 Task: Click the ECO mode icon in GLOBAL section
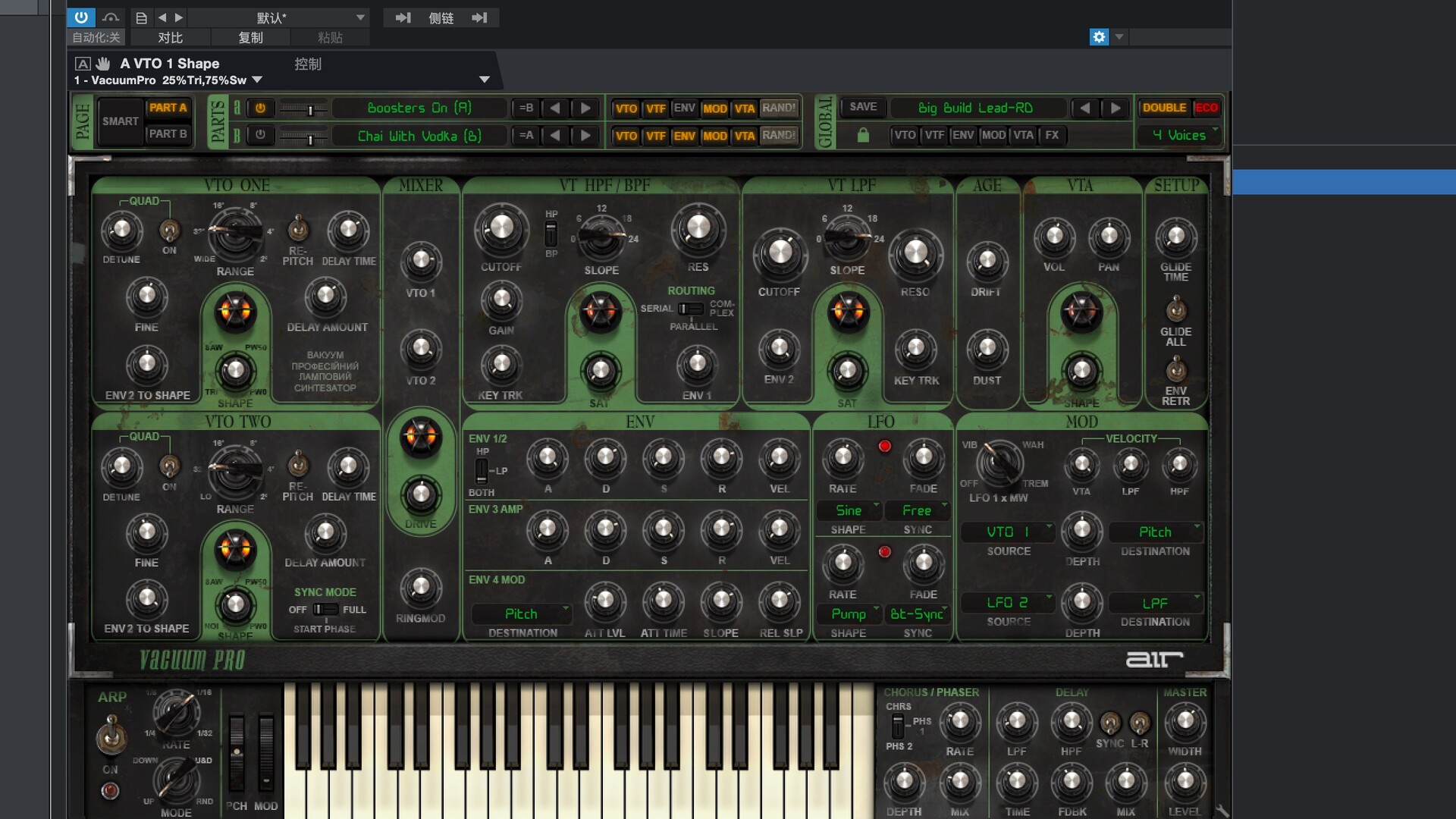click(x=1207, y=108)
